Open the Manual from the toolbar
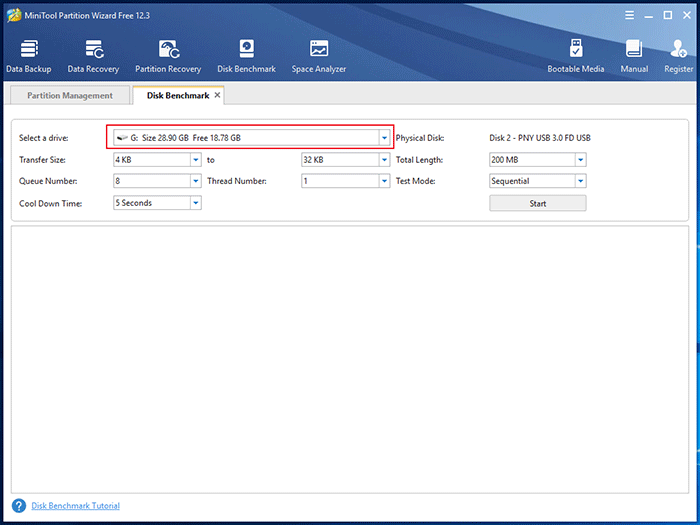Screen dimensions: 700x525 634,56
